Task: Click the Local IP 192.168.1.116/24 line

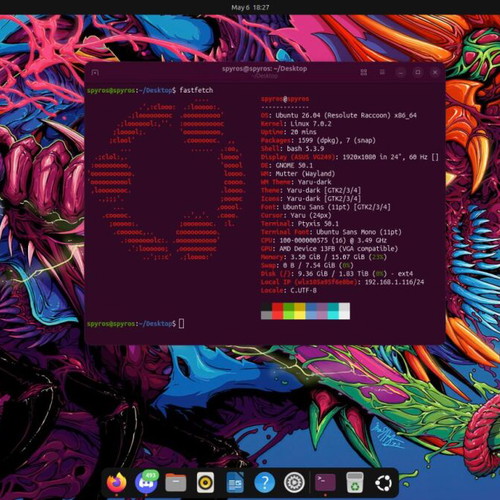Action: [342, 282]
